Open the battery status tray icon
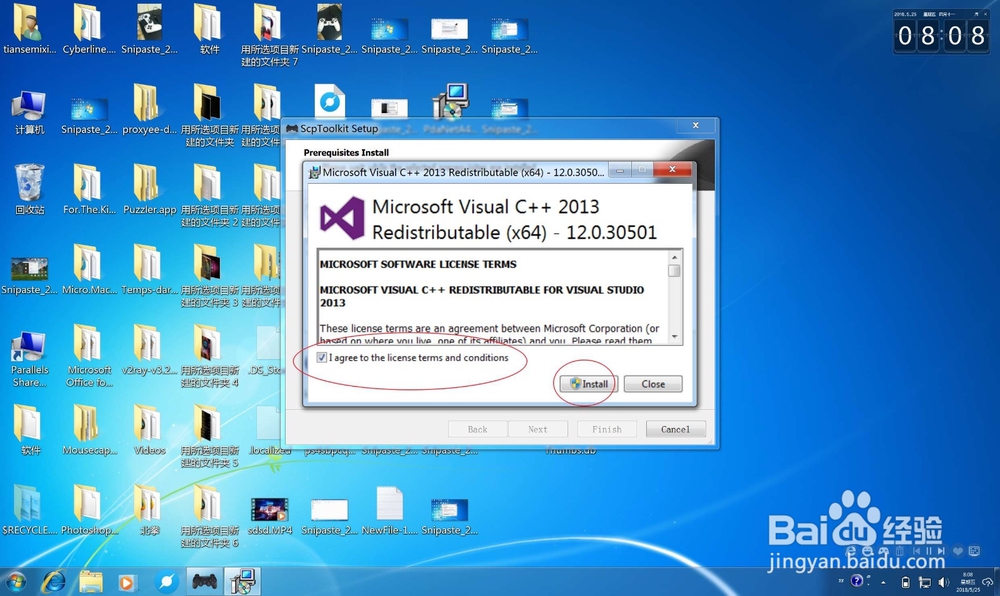The width and height of the screenshot is (1000, 596). [905, 582]
